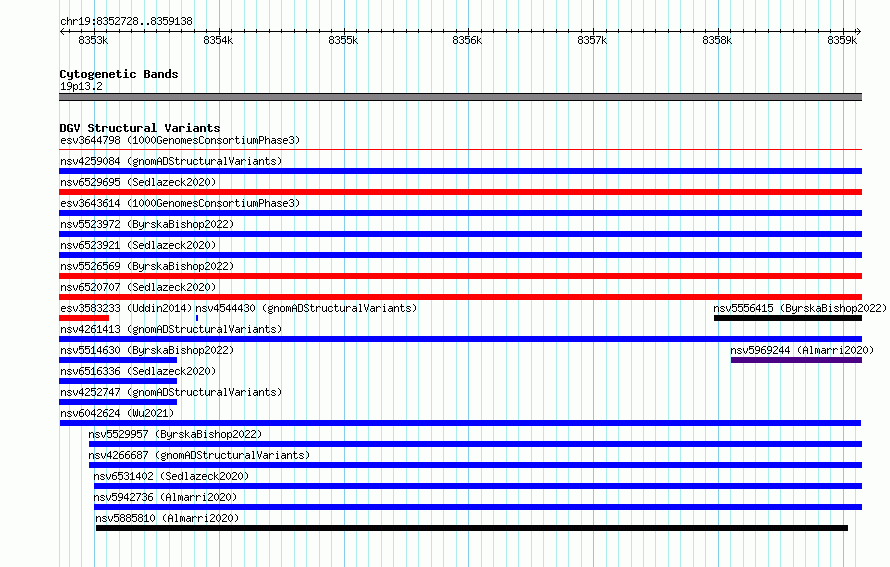Click the blue bar for nsv6523921
Image resolution: width=890 pixels, height=567 pixels.
460,255
